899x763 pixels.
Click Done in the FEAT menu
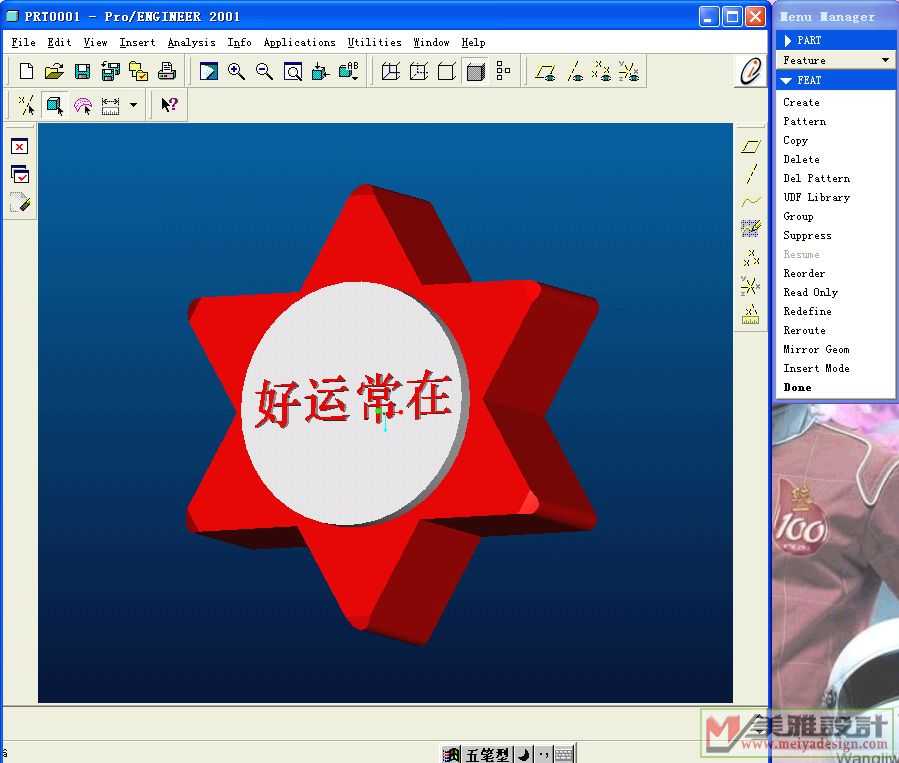pyautogui.click(x=797, y=387)
